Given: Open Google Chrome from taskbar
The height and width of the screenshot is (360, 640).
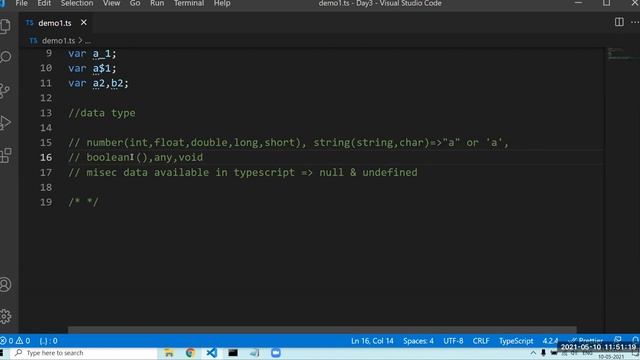Looking at the screenshot, I should pyautogui.click(x=190, y=353).
